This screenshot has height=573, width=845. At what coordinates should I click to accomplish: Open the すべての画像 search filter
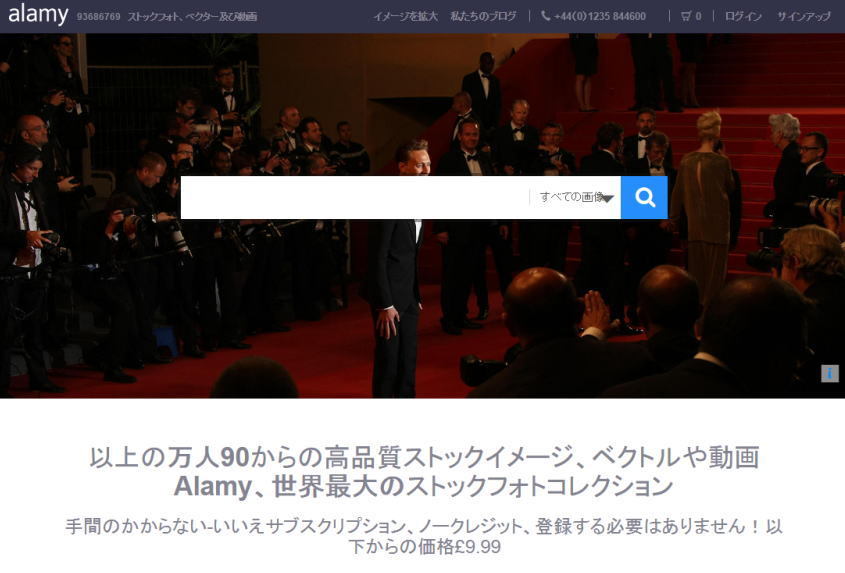click(x=570, y=197)
